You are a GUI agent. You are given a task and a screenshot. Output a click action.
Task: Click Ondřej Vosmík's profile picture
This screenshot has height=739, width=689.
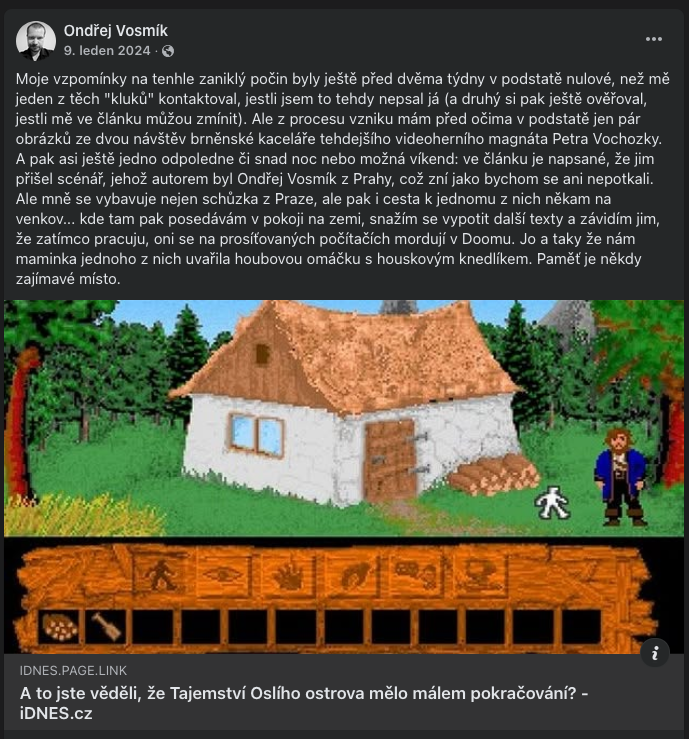pyautogui.click(x=36, y=41)
